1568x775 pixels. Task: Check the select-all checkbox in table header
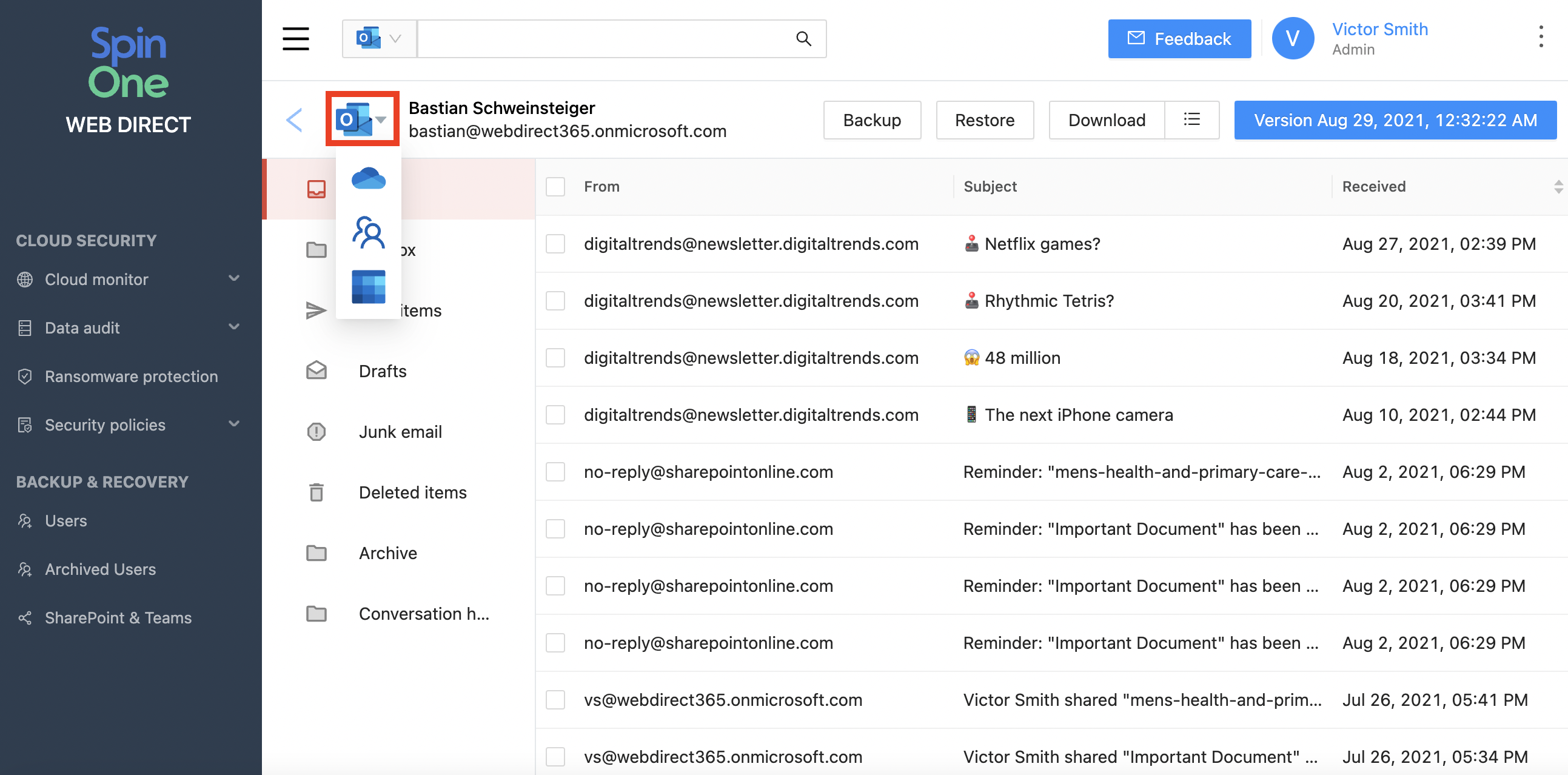pos(555,187)
